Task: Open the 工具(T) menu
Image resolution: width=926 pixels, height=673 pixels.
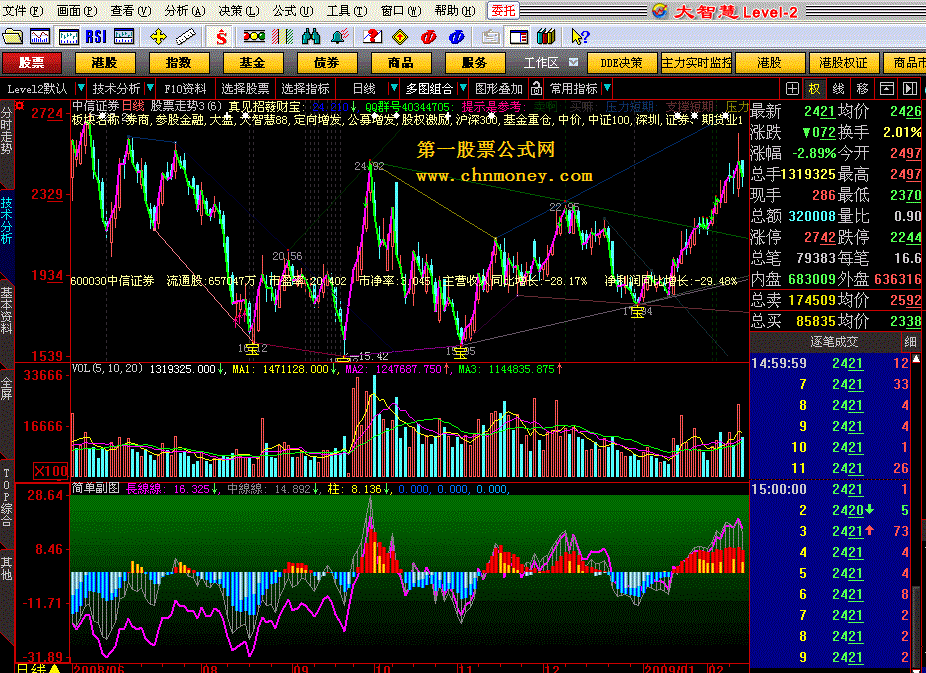Action: tap(347, 11)
